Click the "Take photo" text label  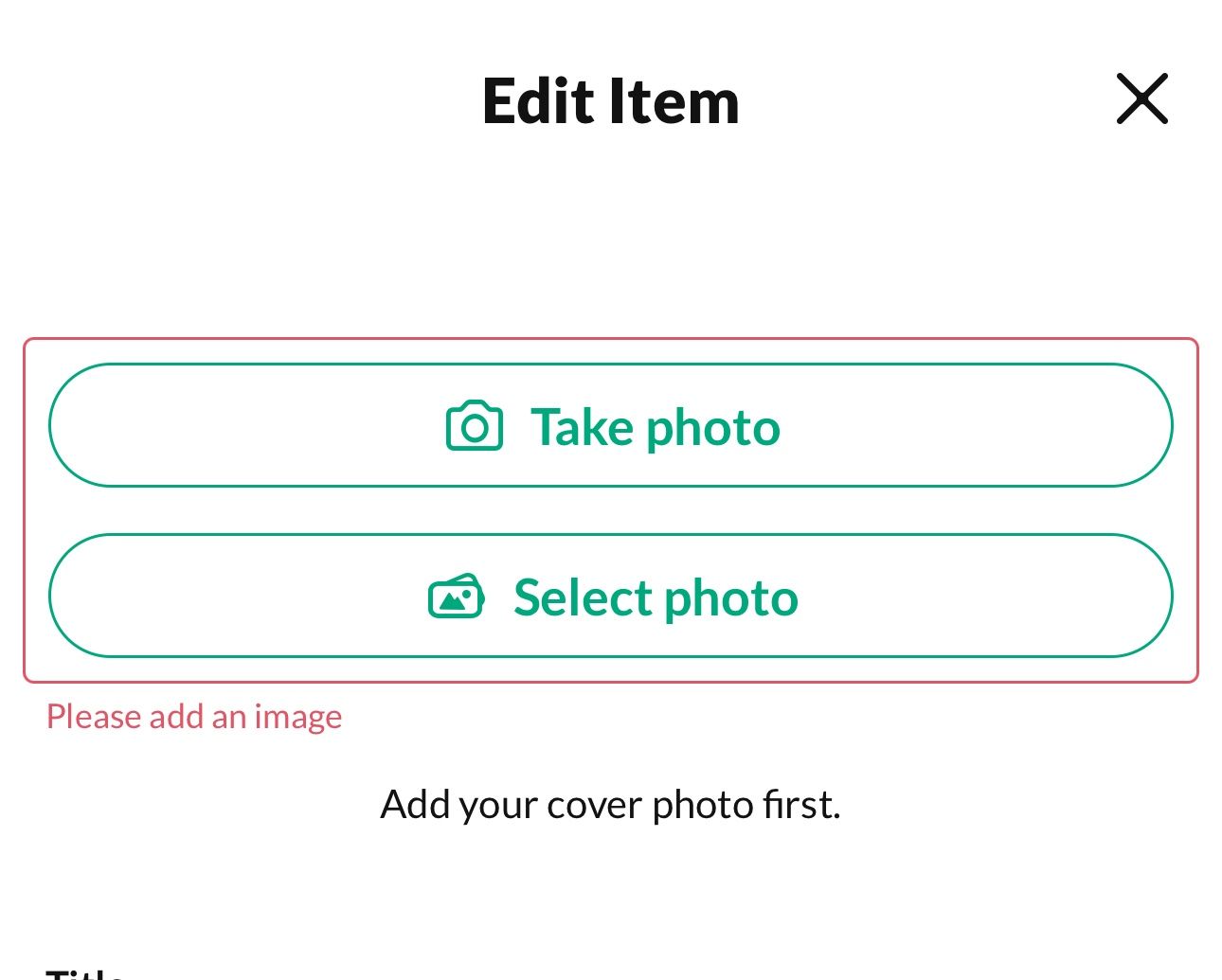coord(655,427)
